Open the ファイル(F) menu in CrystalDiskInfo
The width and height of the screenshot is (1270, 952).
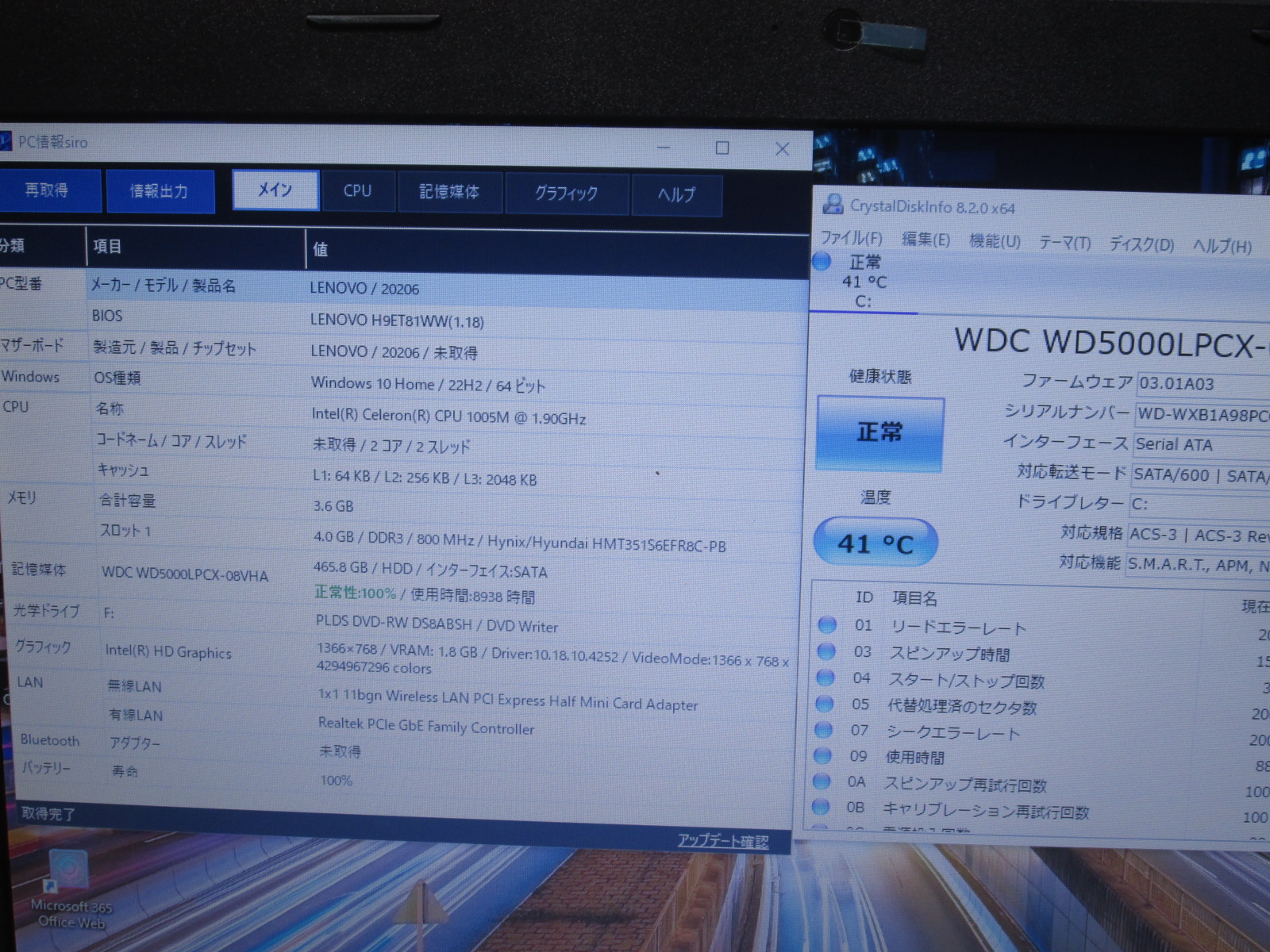pos(851,238)
